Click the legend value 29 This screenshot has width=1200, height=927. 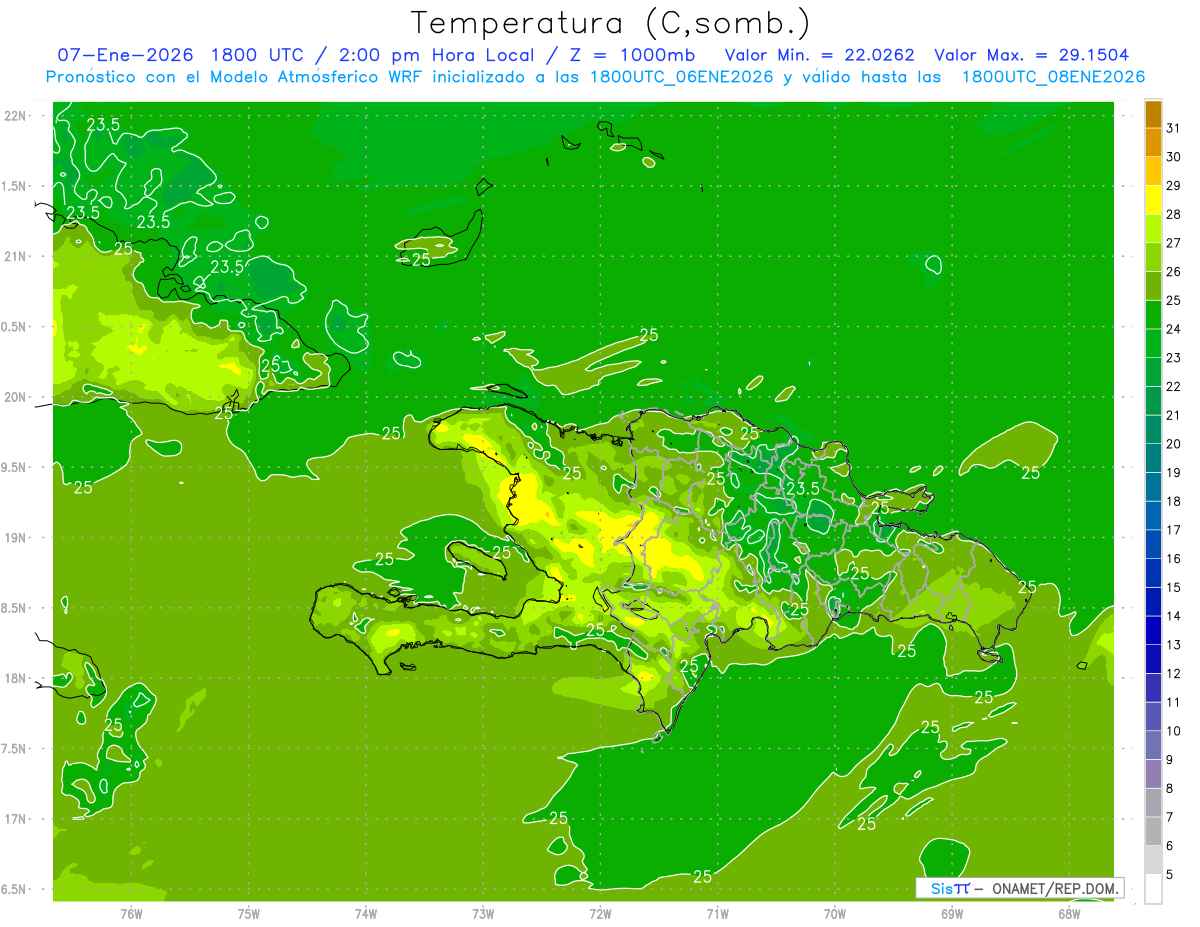coord(1174,186)
